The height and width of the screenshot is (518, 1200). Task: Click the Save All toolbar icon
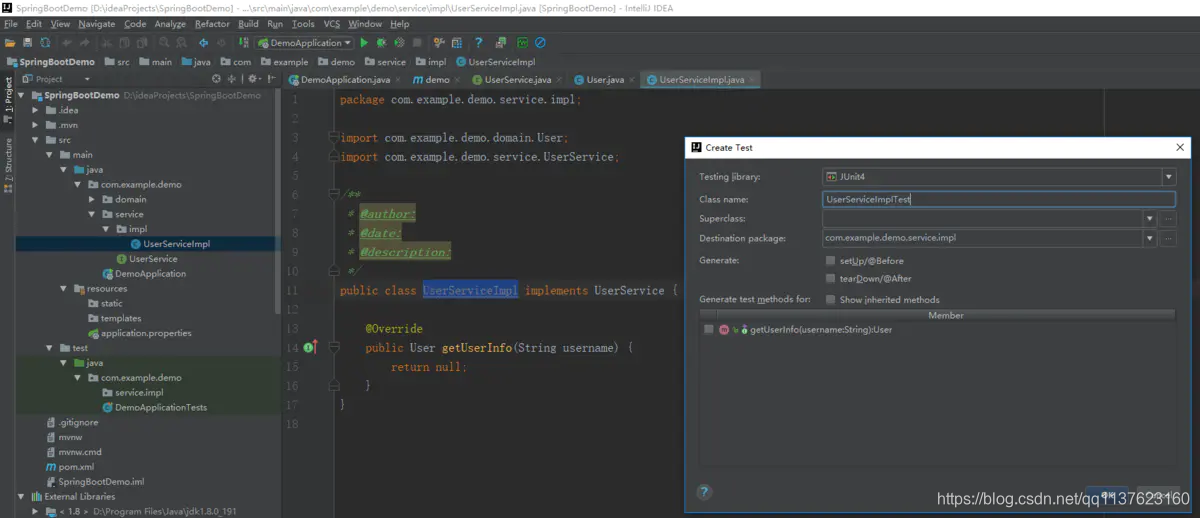coord(29,43)
